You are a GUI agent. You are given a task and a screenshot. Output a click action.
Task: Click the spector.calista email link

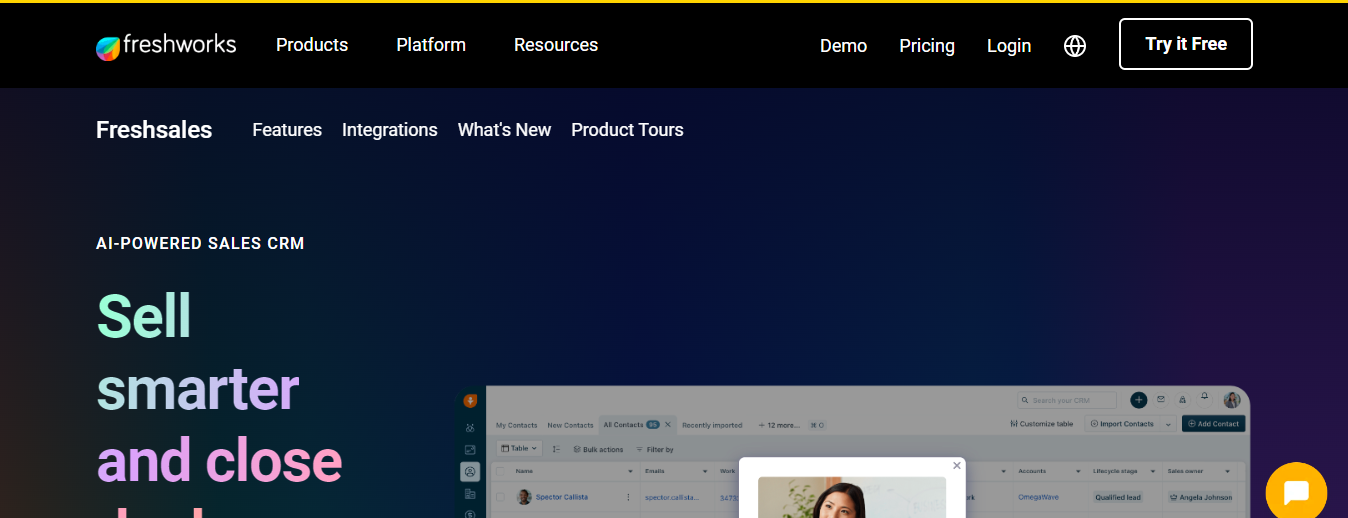[671, 497]
